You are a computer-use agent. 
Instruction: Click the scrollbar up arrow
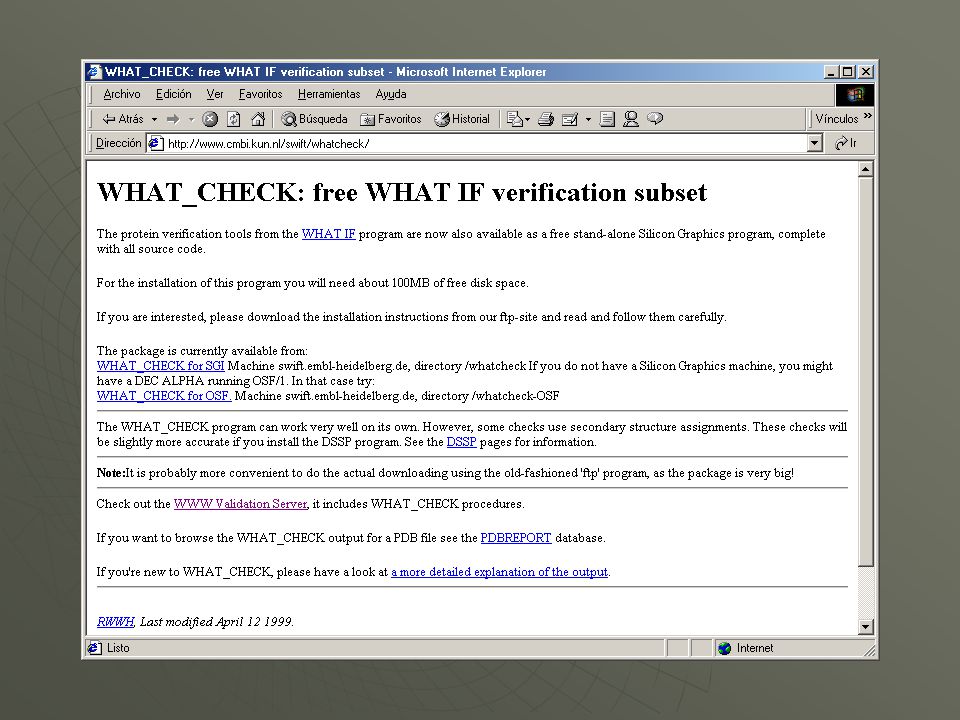(x=865, y=170)
